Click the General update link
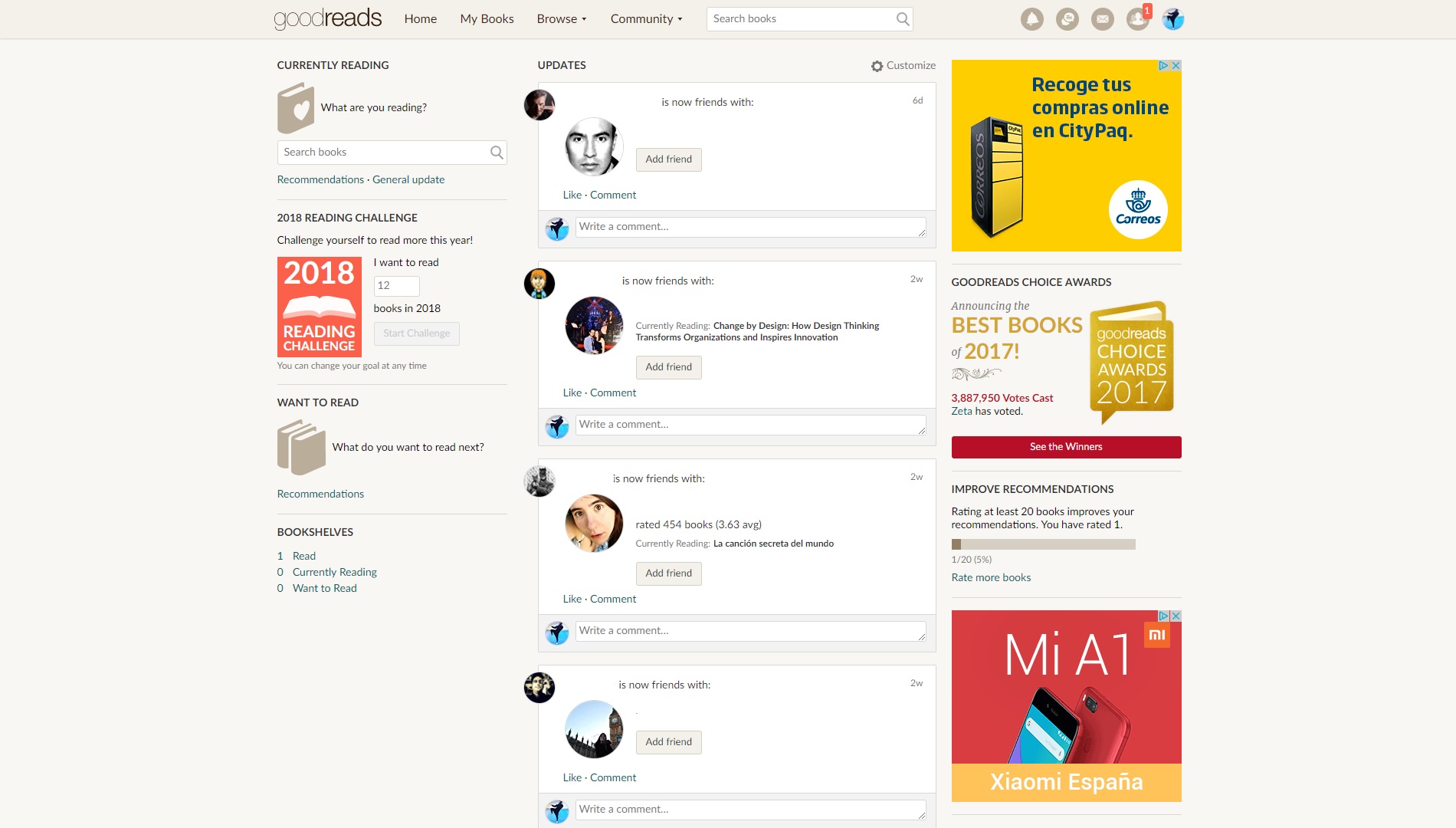Image resolution: width=1456 pixels, height=828 pixels. pyautogui.click(x=408, y=179)
